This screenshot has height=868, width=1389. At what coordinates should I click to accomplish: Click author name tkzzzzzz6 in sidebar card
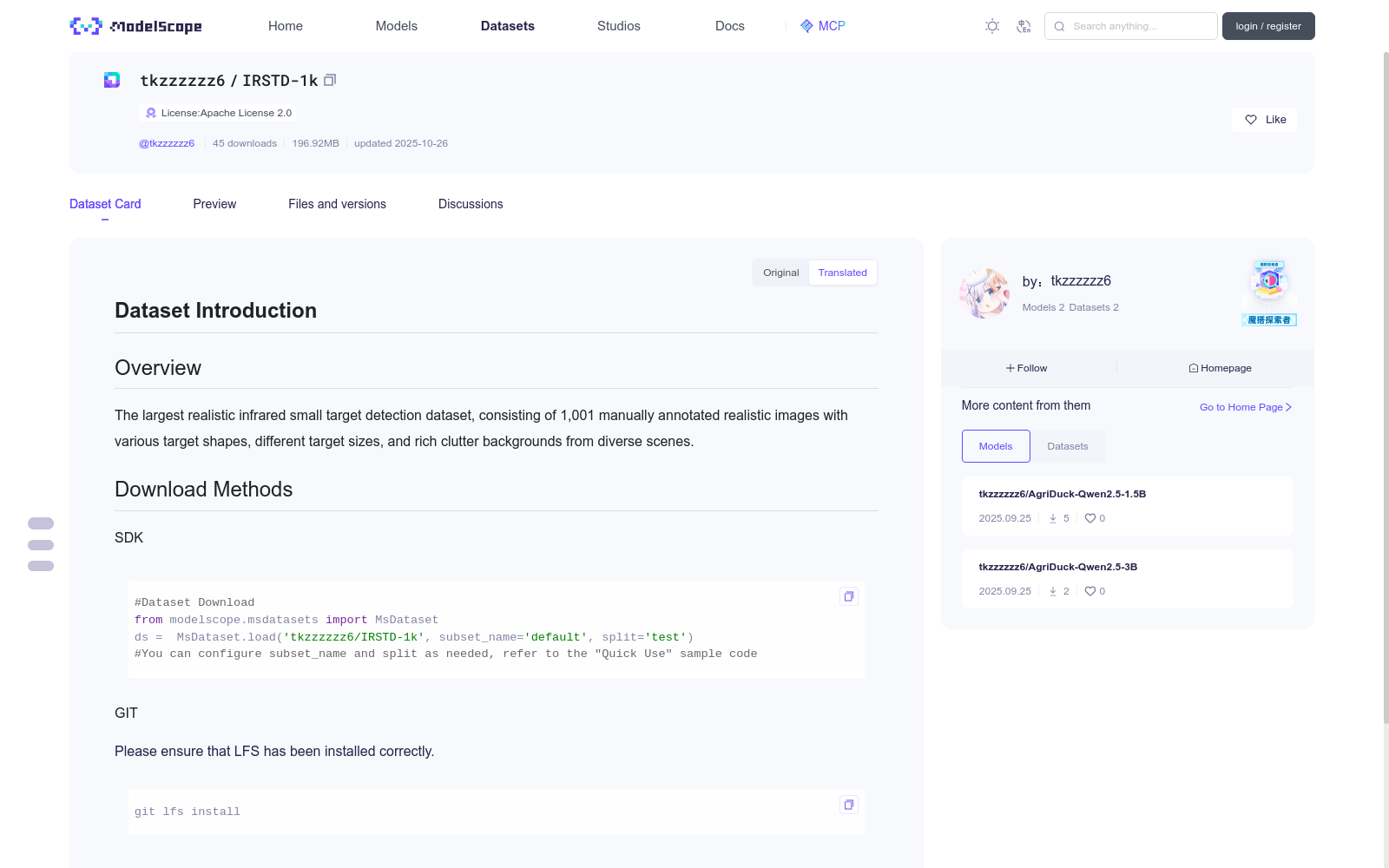(1081, 280)
